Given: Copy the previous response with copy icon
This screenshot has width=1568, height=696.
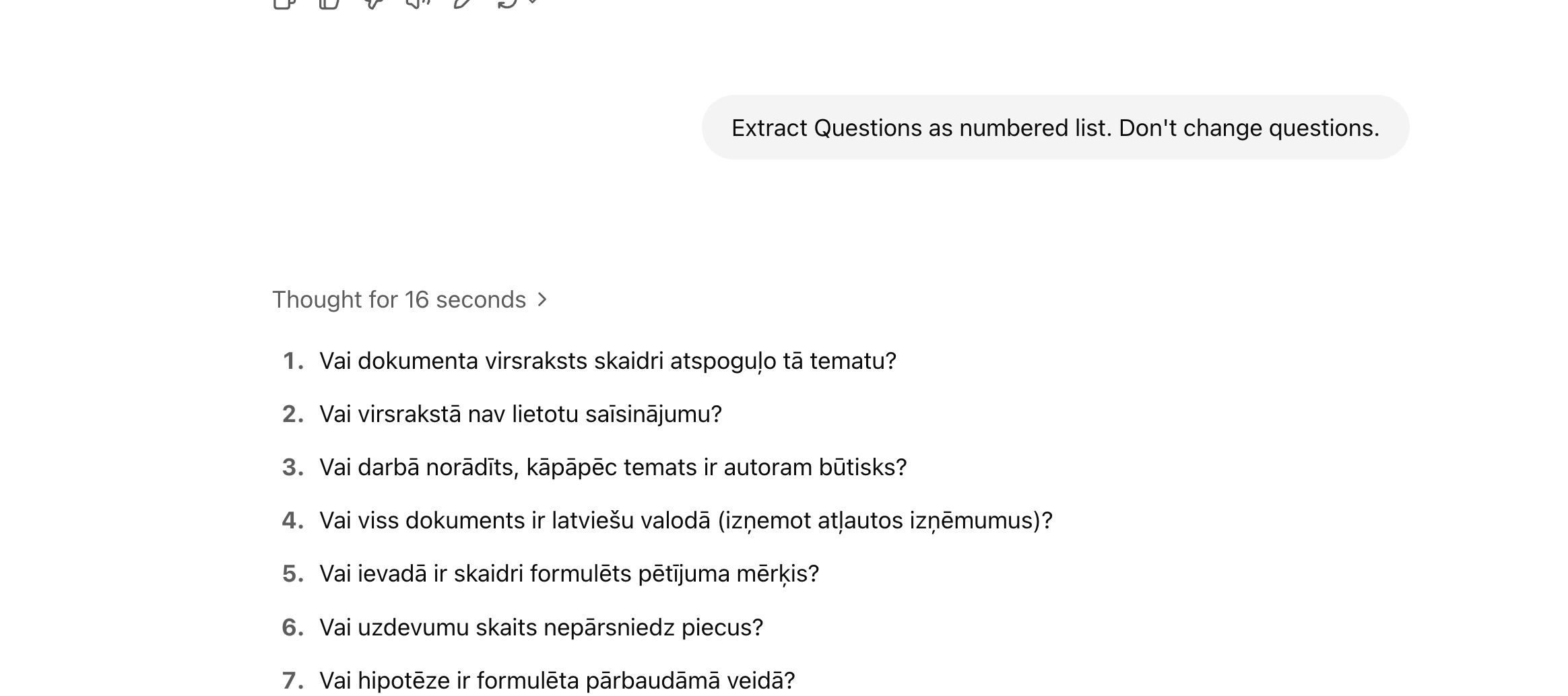Looking at the screenshot, I should pyautogui.click(x=284, y=3).
